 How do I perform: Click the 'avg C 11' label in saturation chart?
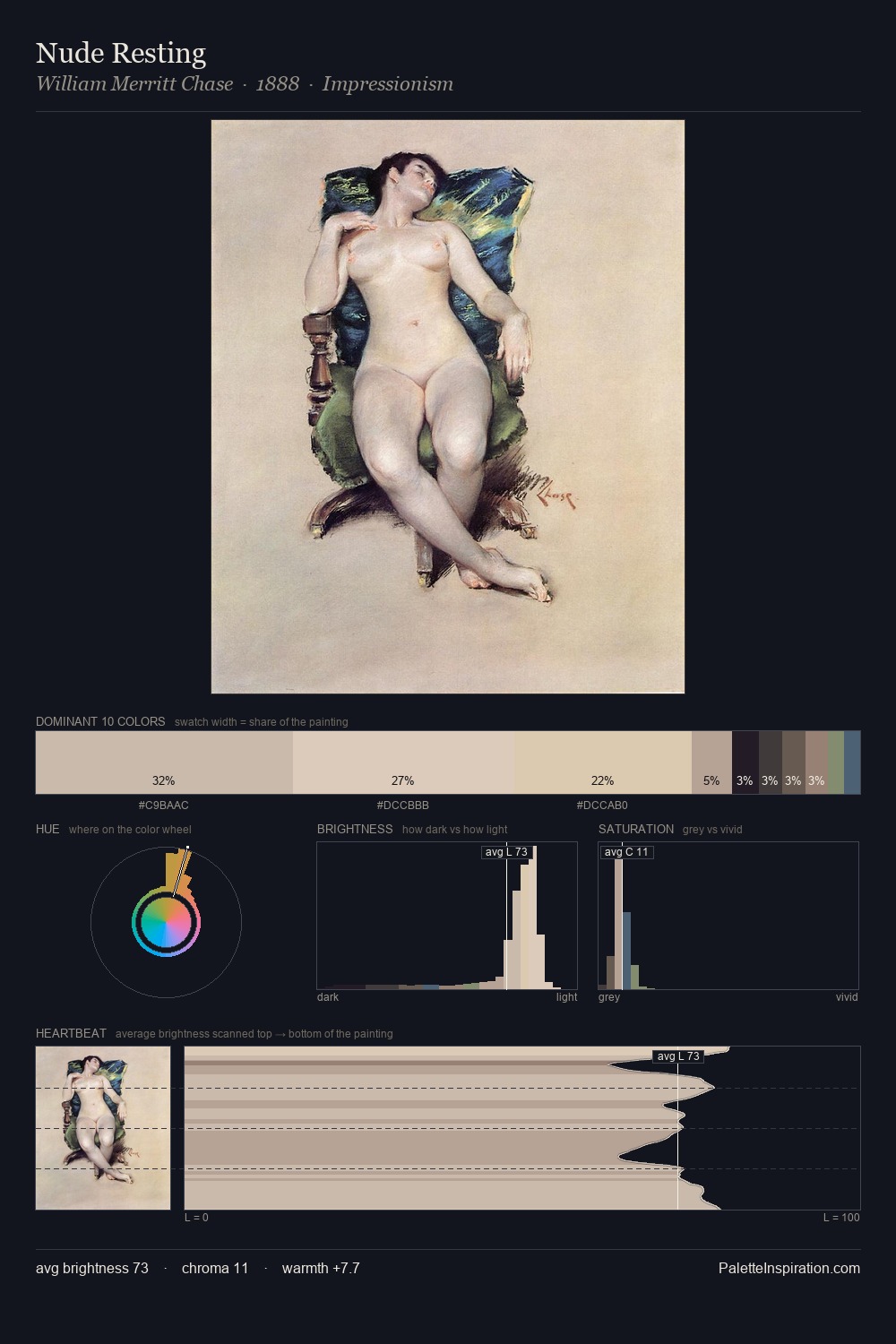(626, 852)
